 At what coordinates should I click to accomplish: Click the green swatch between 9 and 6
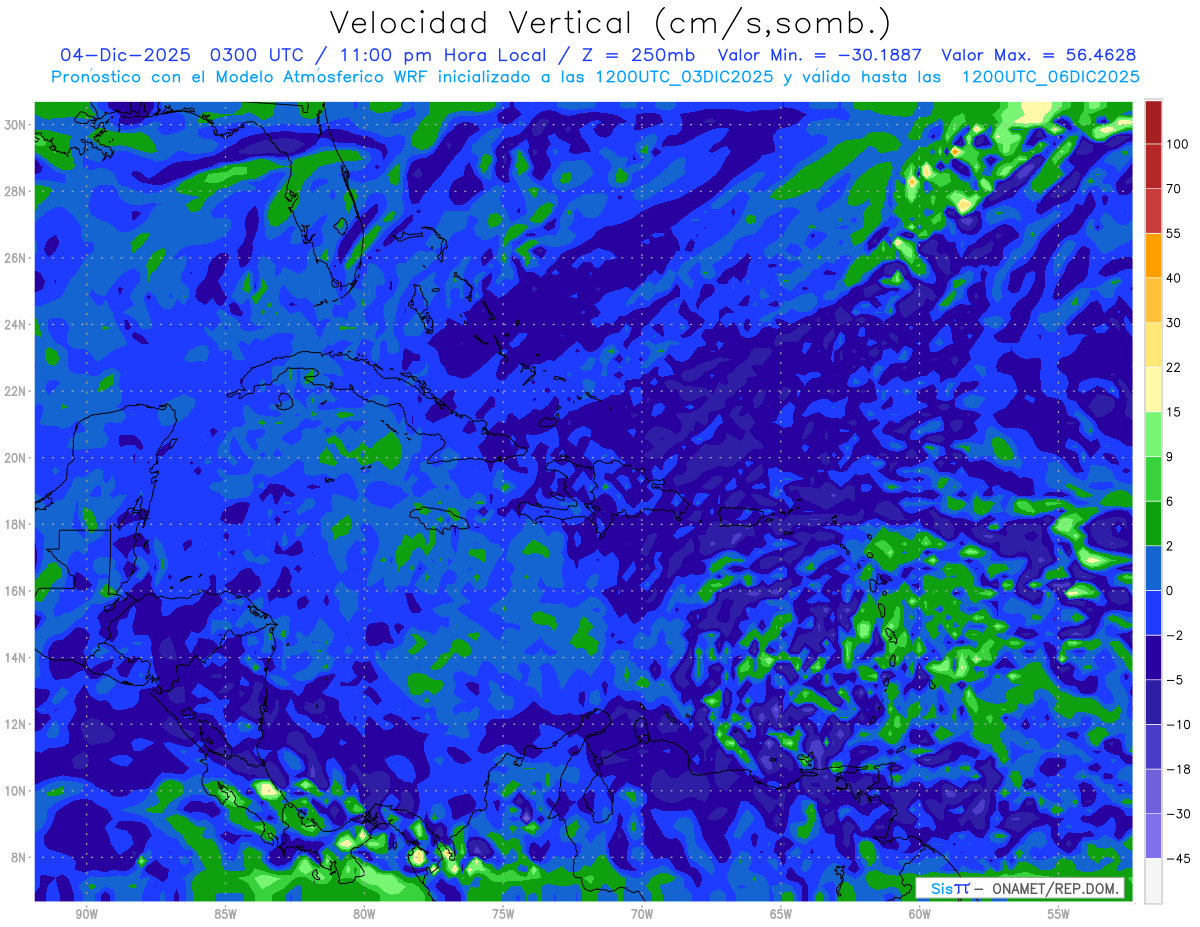pyautogui.click(x=1154, y=478)
